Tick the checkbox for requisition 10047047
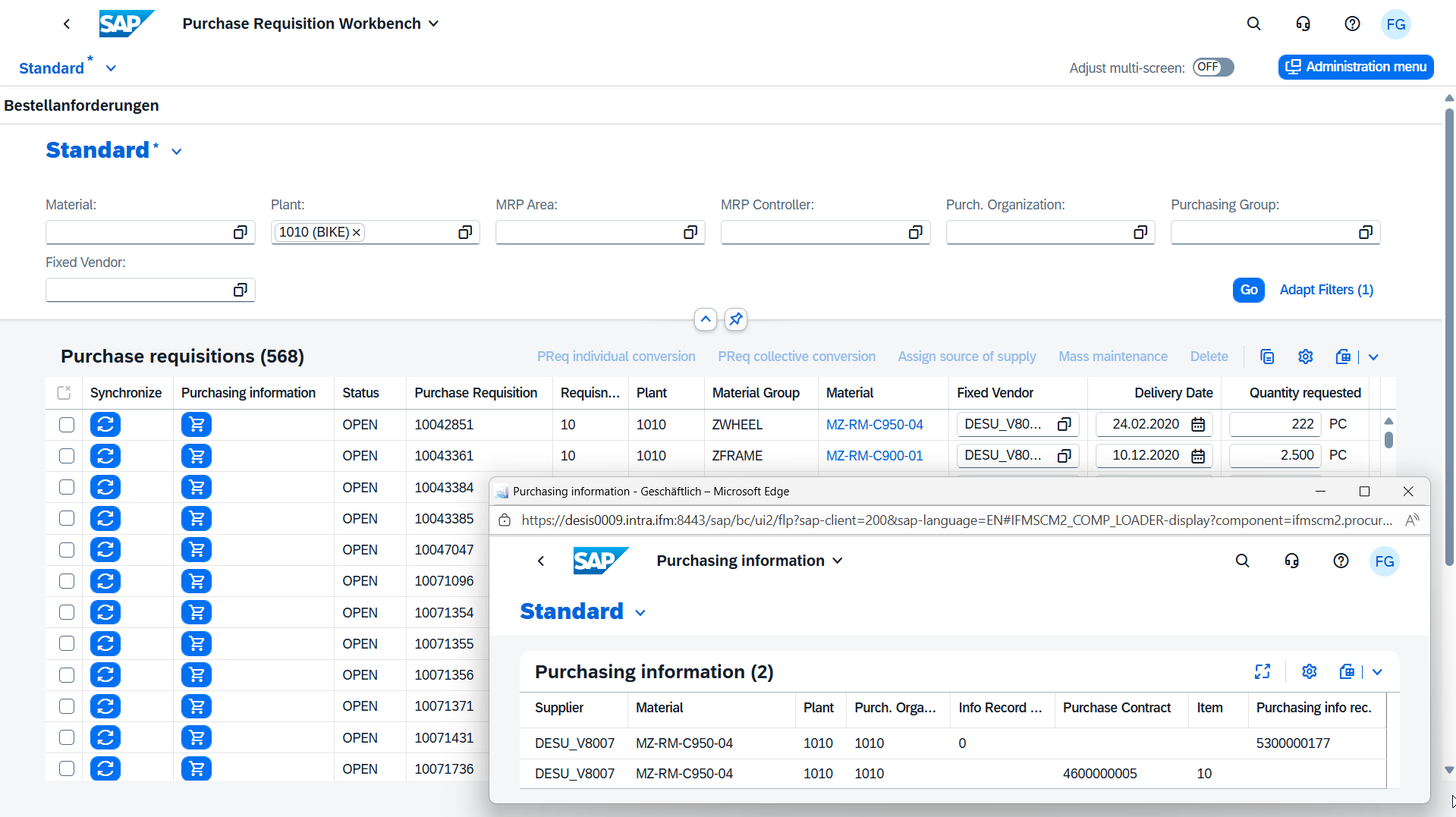This screenshot has height=817, width=1456. click(67, 550)
